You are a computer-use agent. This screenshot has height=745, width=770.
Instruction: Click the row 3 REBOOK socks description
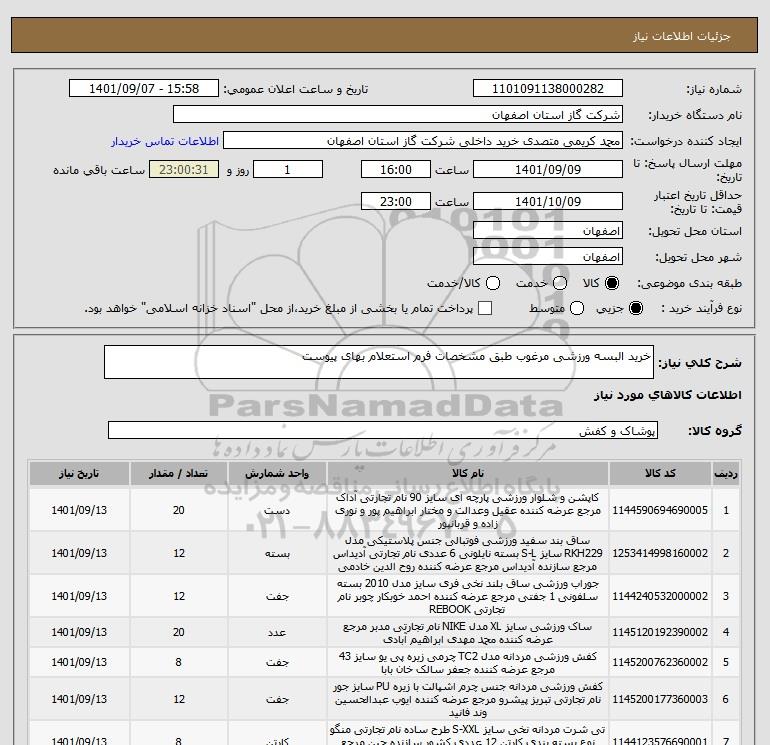coord(468,596)
